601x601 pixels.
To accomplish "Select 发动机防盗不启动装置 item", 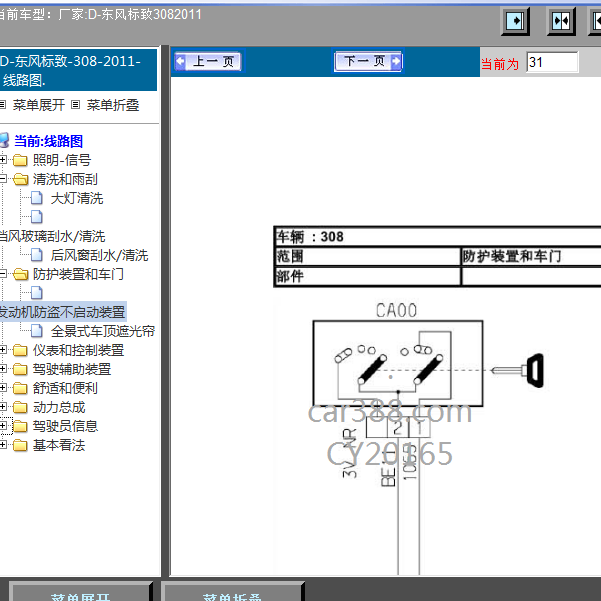I will click(62, 312).
